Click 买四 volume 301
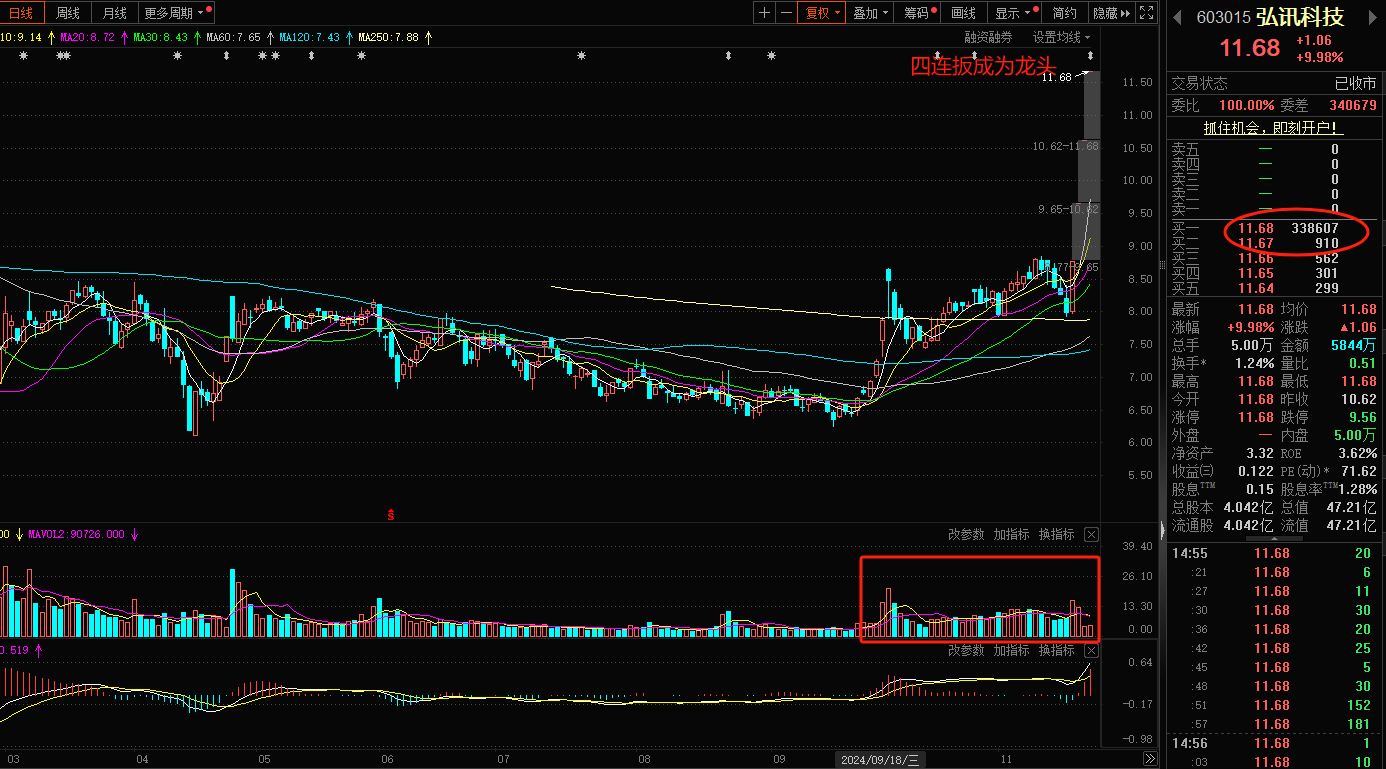Screen dimensions: 1386x769 1327,273
